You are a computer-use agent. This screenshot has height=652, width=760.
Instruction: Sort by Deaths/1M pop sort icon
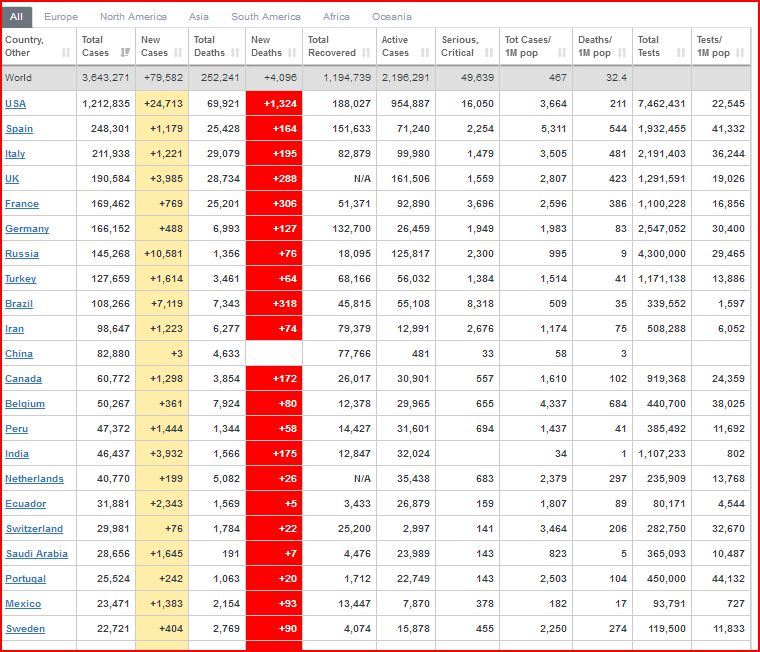point(622,52)
